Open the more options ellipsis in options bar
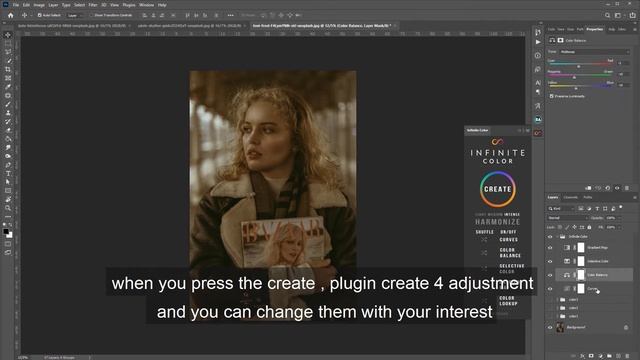The width and height of the screenshot is (640, 360). tap(231, 15)
